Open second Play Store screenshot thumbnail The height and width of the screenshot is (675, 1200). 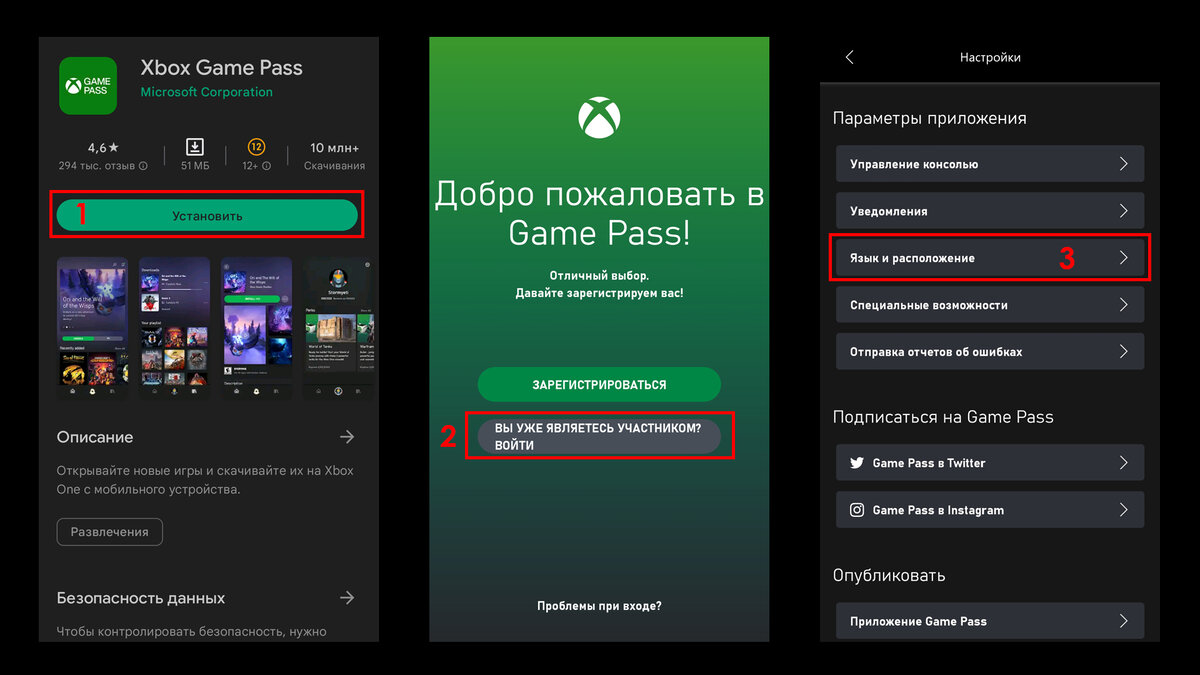(x=174, y=329)
